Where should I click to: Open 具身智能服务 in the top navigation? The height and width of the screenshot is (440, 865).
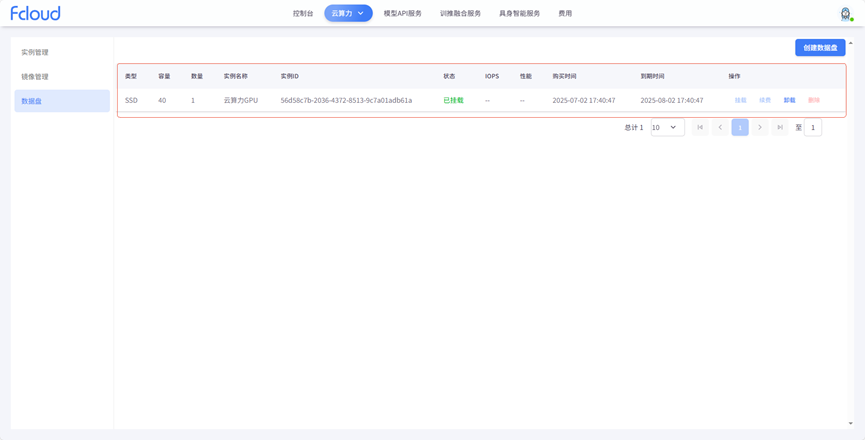point(519,14)
